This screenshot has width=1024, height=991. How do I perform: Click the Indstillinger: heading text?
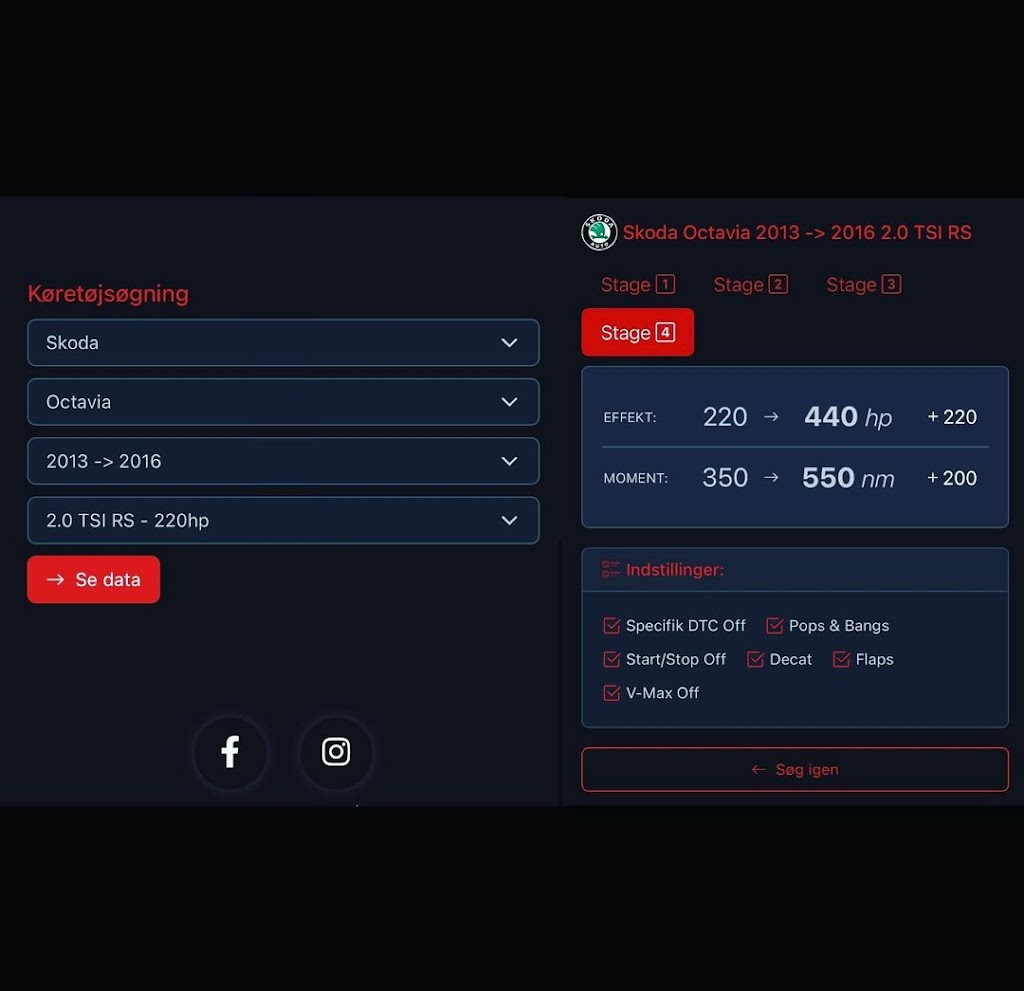pos(675,570)
